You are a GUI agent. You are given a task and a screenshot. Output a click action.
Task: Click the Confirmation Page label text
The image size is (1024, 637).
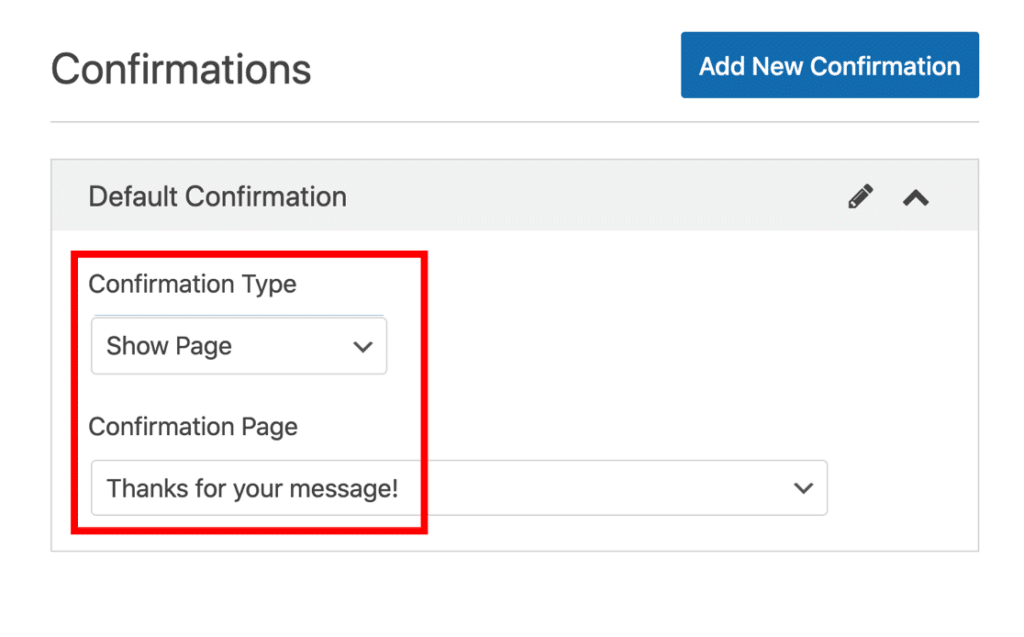coord(193,427)
